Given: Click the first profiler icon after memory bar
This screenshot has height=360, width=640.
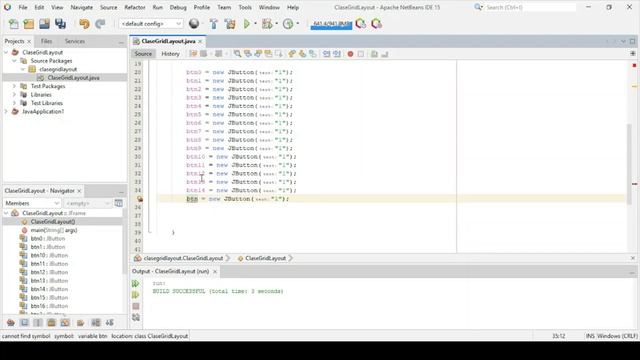Looking at the screenshot, I should tap(361, 24).
